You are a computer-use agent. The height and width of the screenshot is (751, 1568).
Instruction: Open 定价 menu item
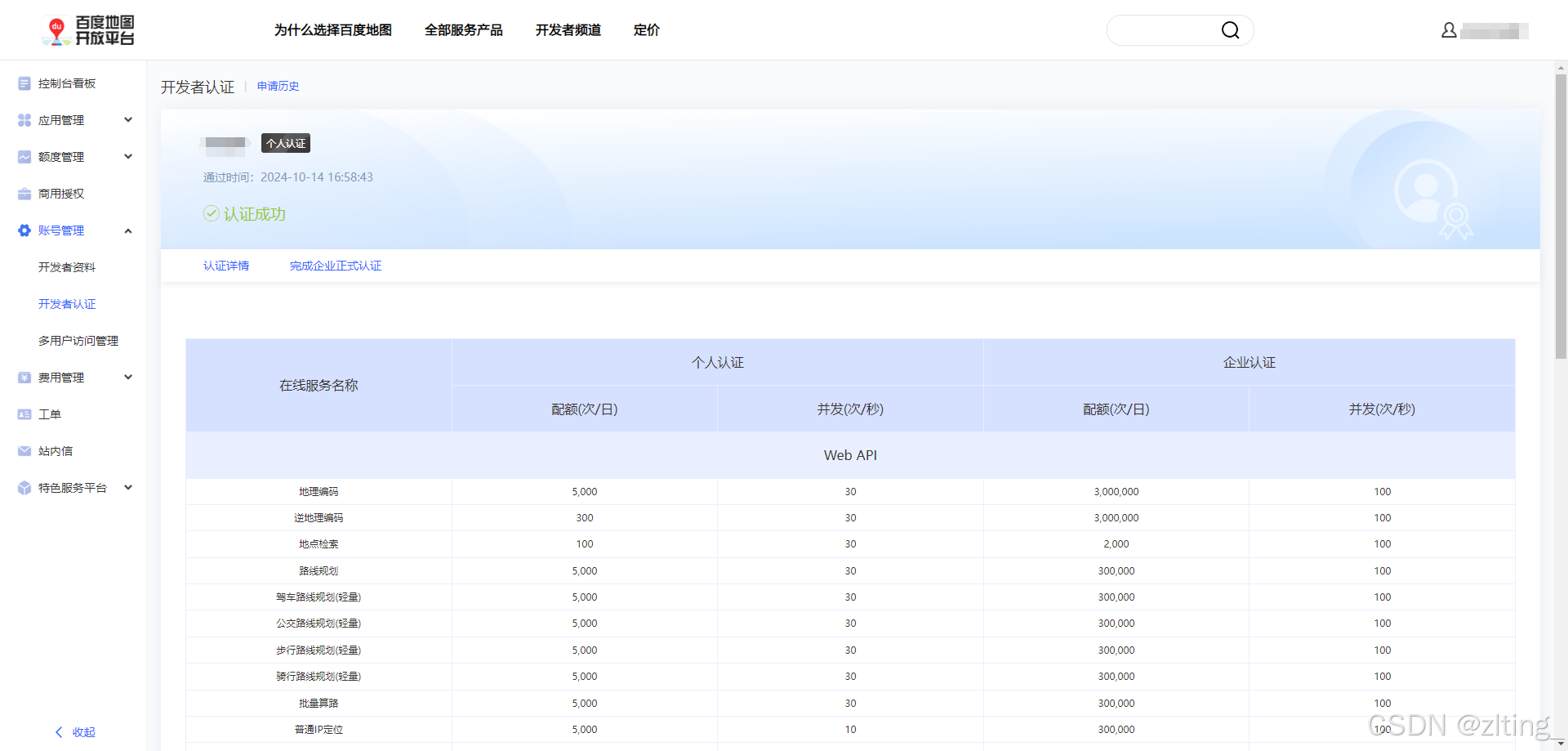pos(647,30)
